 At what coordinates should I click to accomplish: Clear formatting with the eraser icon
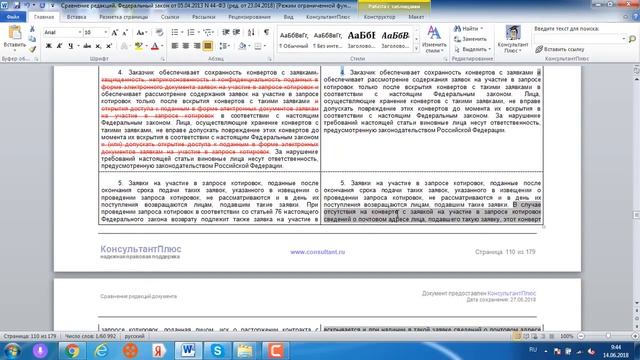point(159,33)
